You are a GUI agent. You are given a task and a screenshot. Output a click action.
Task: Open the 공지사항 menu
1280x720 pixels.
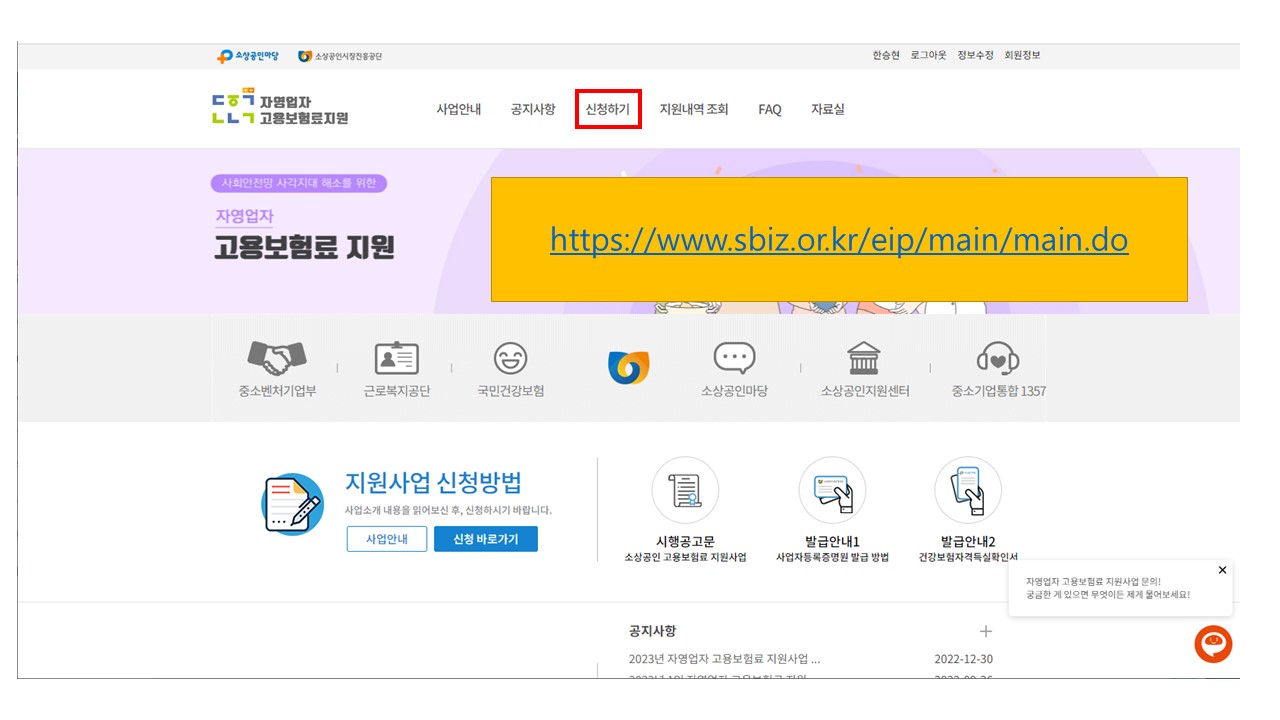tap(533, 109)
